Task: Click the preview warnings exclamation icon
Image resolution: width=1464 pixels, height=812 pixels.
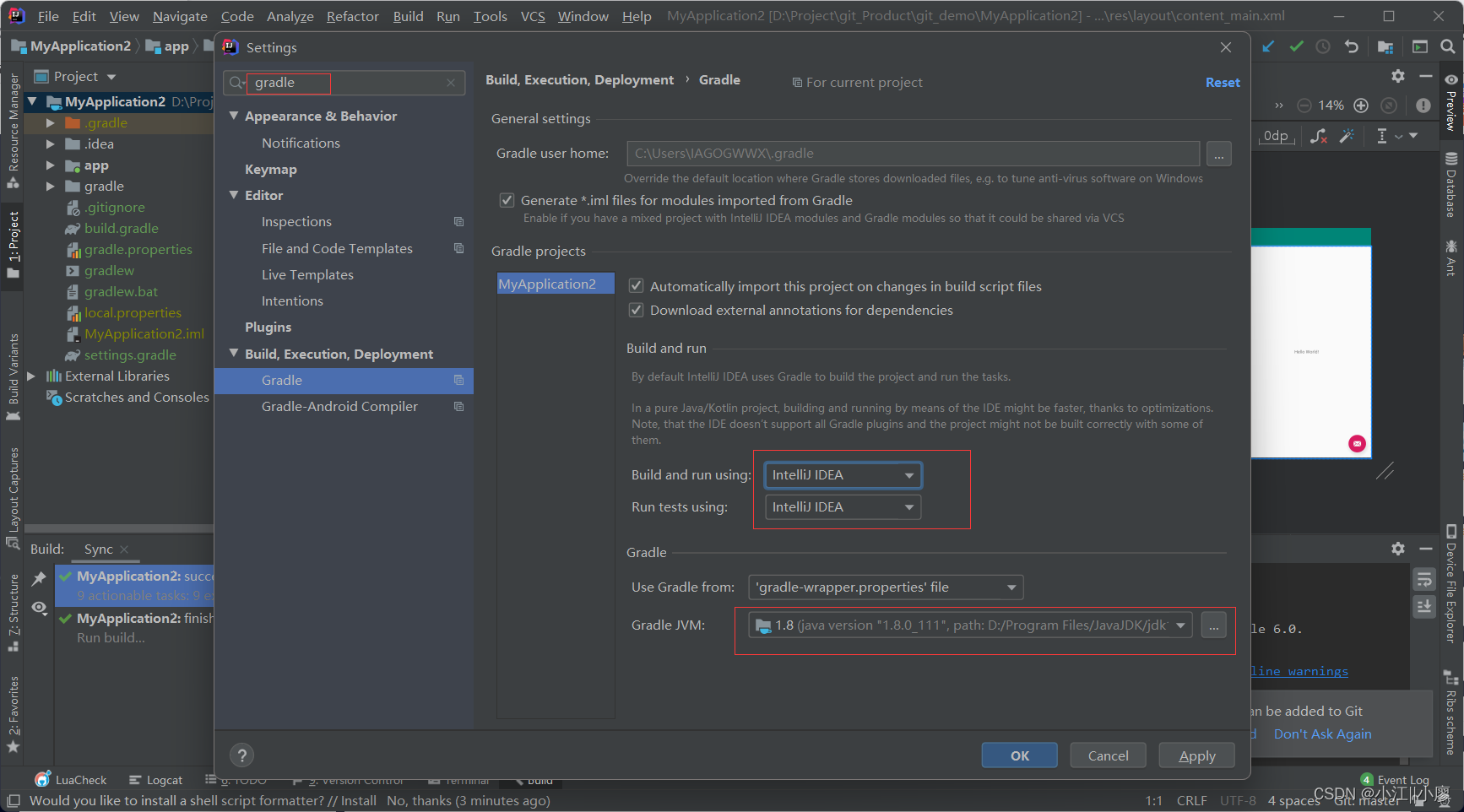Action: pos(1423,106)
